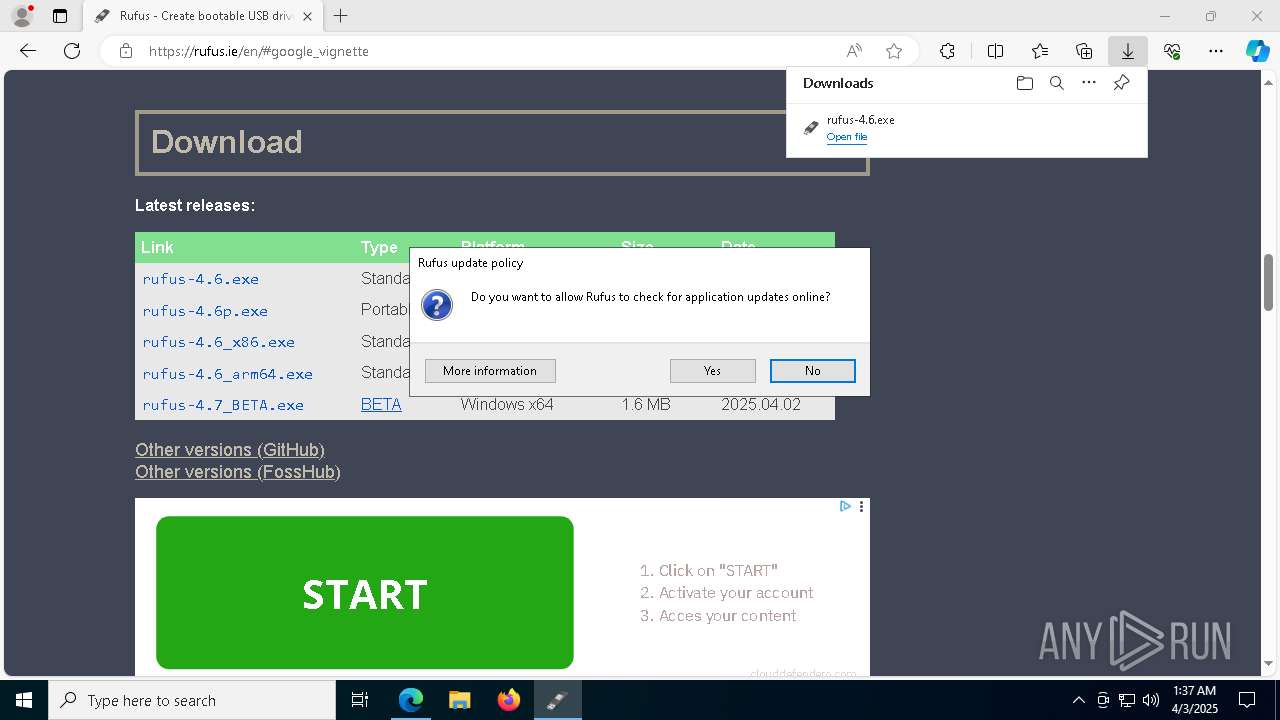Image resolution: width=1280 pixels, height=720 pixels.
Task: Click the Link column header
Action: coord(157,247)
